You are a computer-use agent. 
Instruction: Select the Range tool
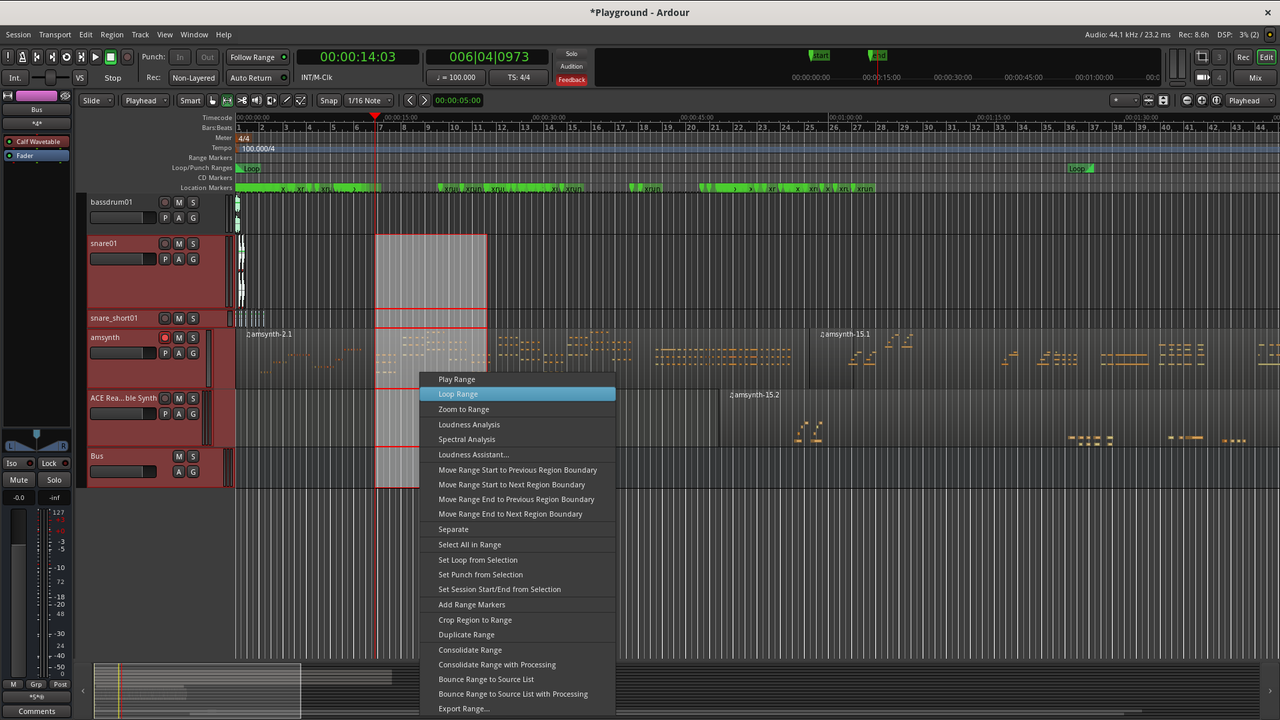pos(227,100)
